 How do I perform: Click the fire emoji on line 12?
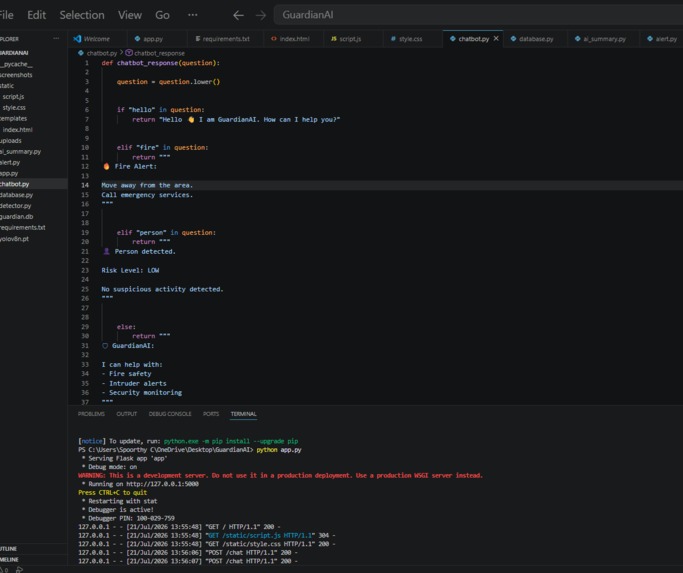point(106,166)
